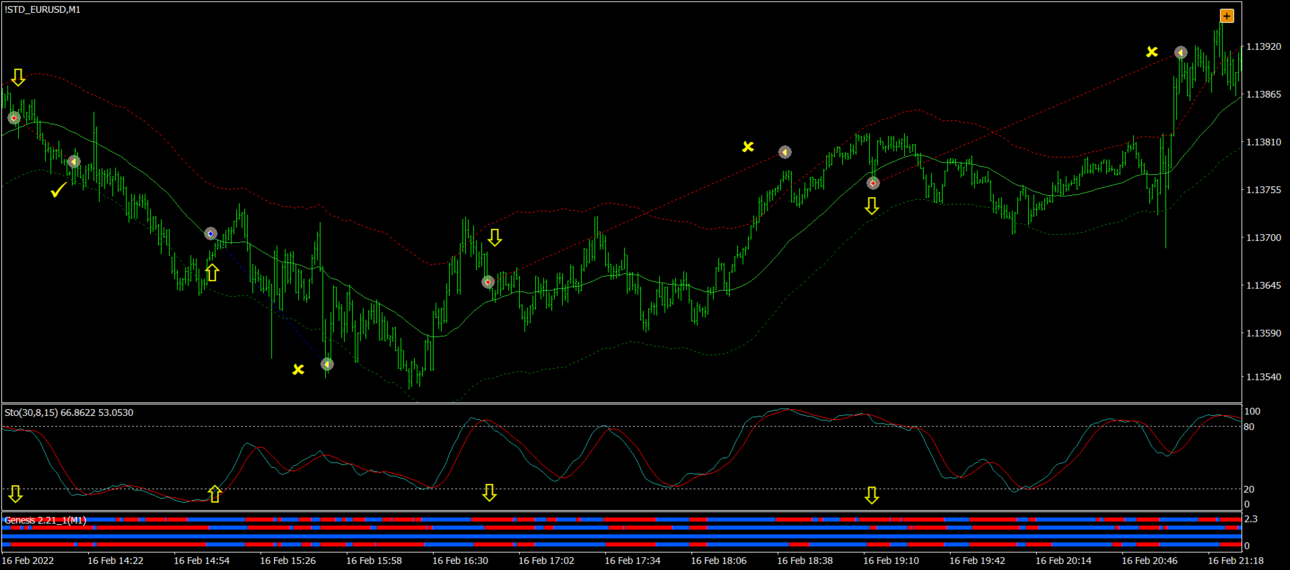Select the 1.13755 price axis label

(x=1262, y=190)
